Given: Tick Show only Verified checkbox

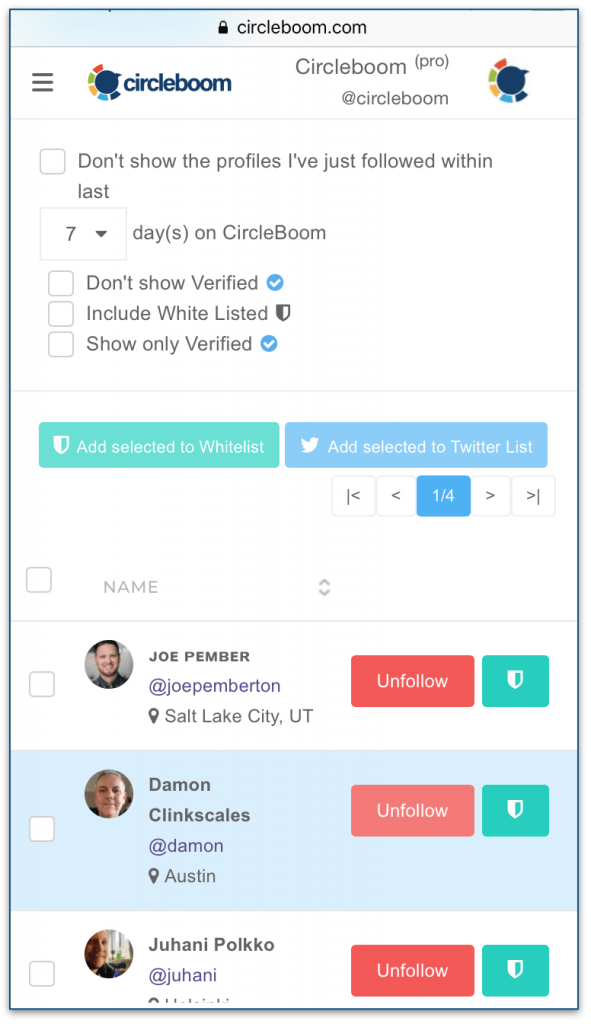Looking at the screenshot, I should (61, 344).
